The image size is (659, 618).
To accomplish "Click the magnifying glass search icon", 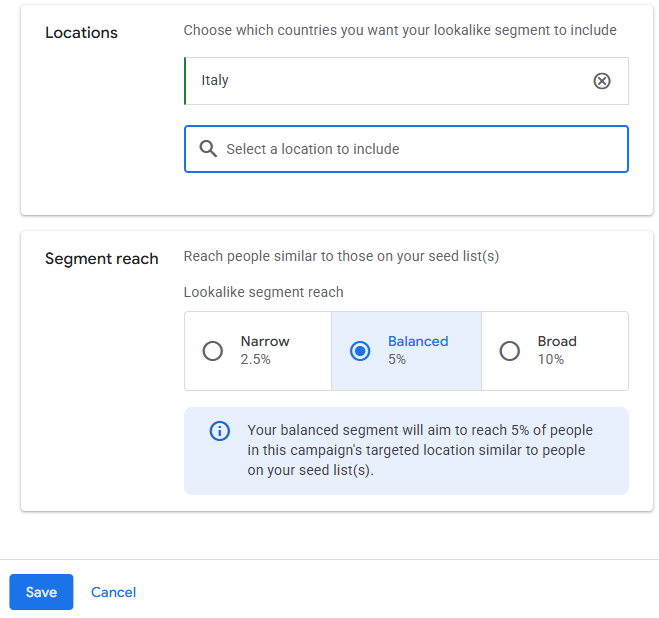I will click(x=208, y=149).
